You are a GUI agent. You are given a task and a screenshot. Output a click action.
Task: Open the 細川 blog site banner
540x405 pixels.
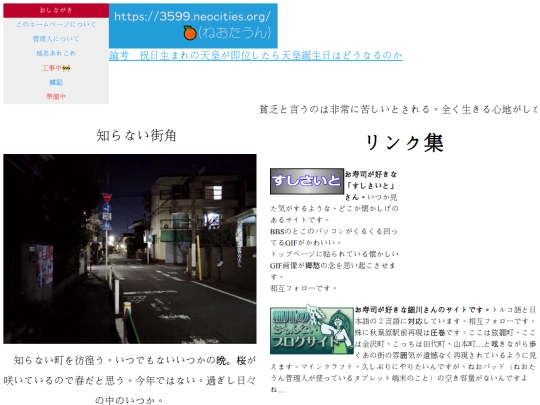click(312, 330)
